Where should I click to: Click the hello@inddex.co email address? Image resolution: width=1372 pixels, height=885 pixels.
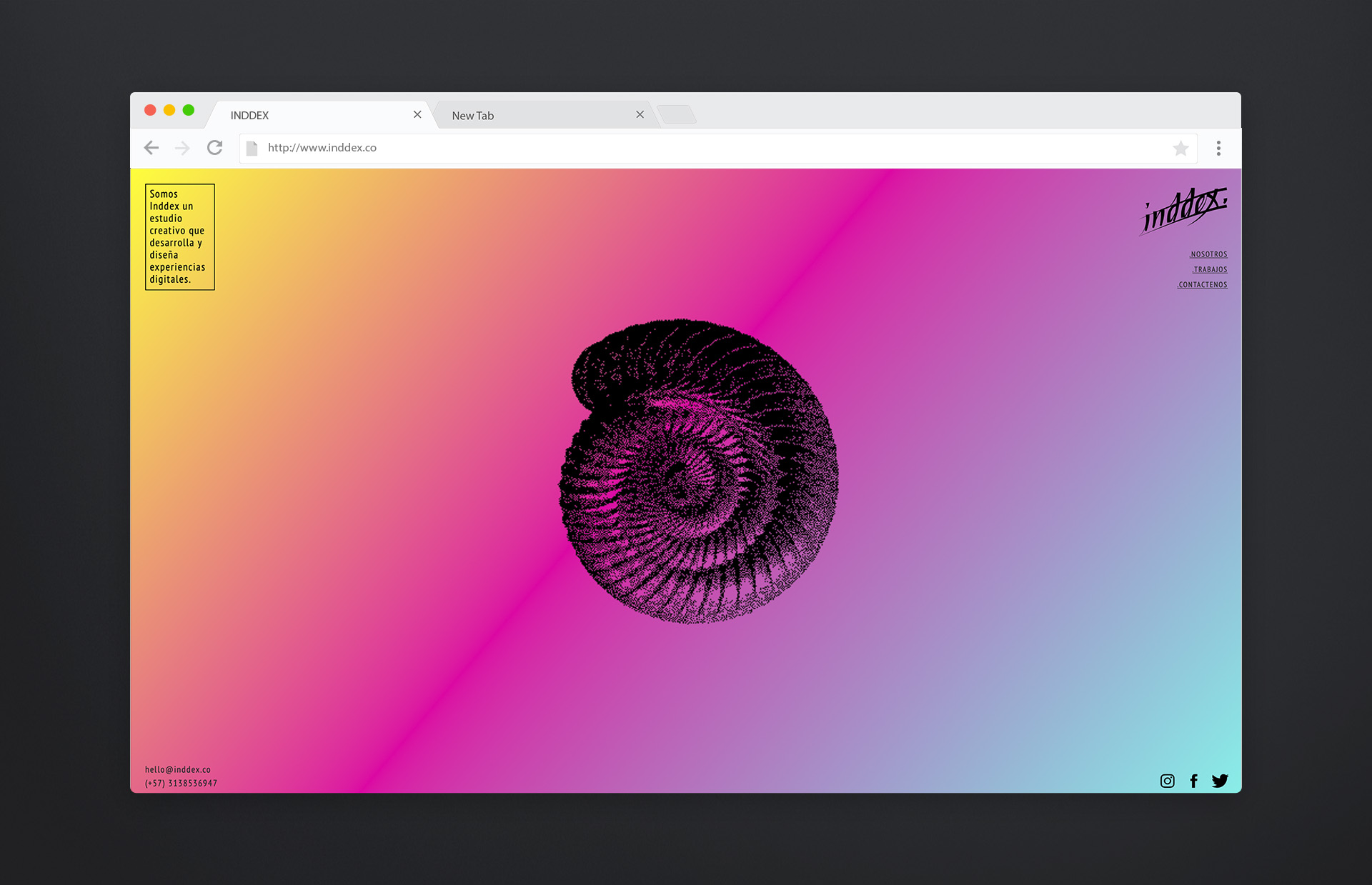178,769
